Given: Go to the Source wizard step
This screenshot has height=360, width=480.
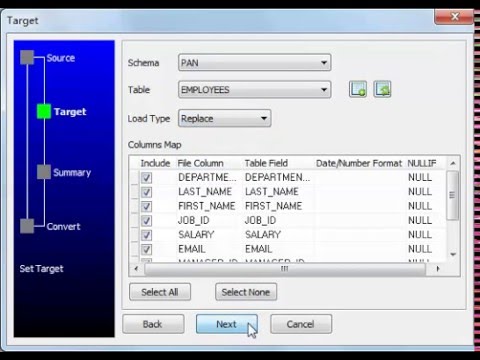Looking at the screenshot, I should (x=61, y=58).
